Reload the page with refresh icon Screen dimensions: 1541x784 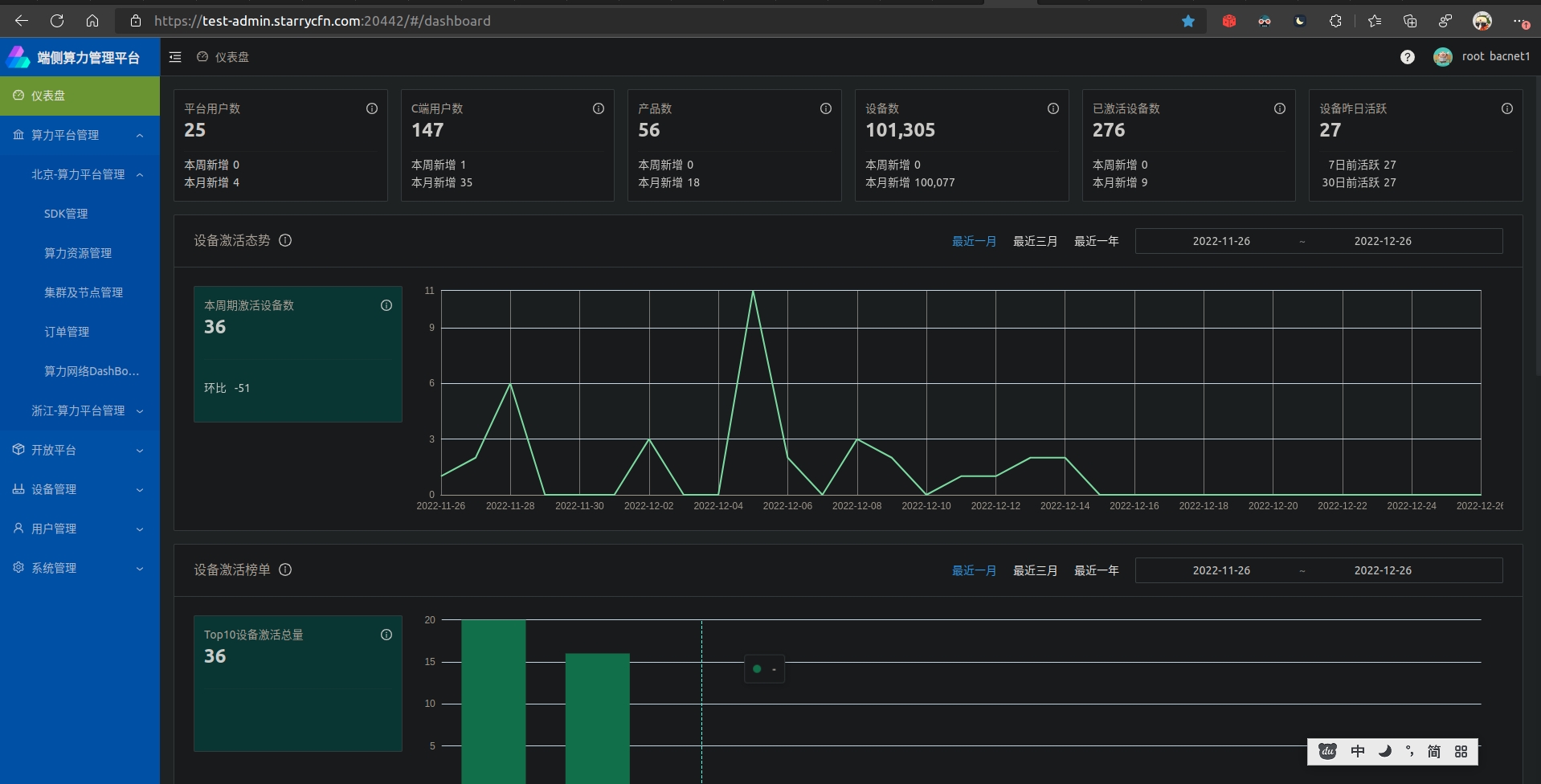(57, 21)
